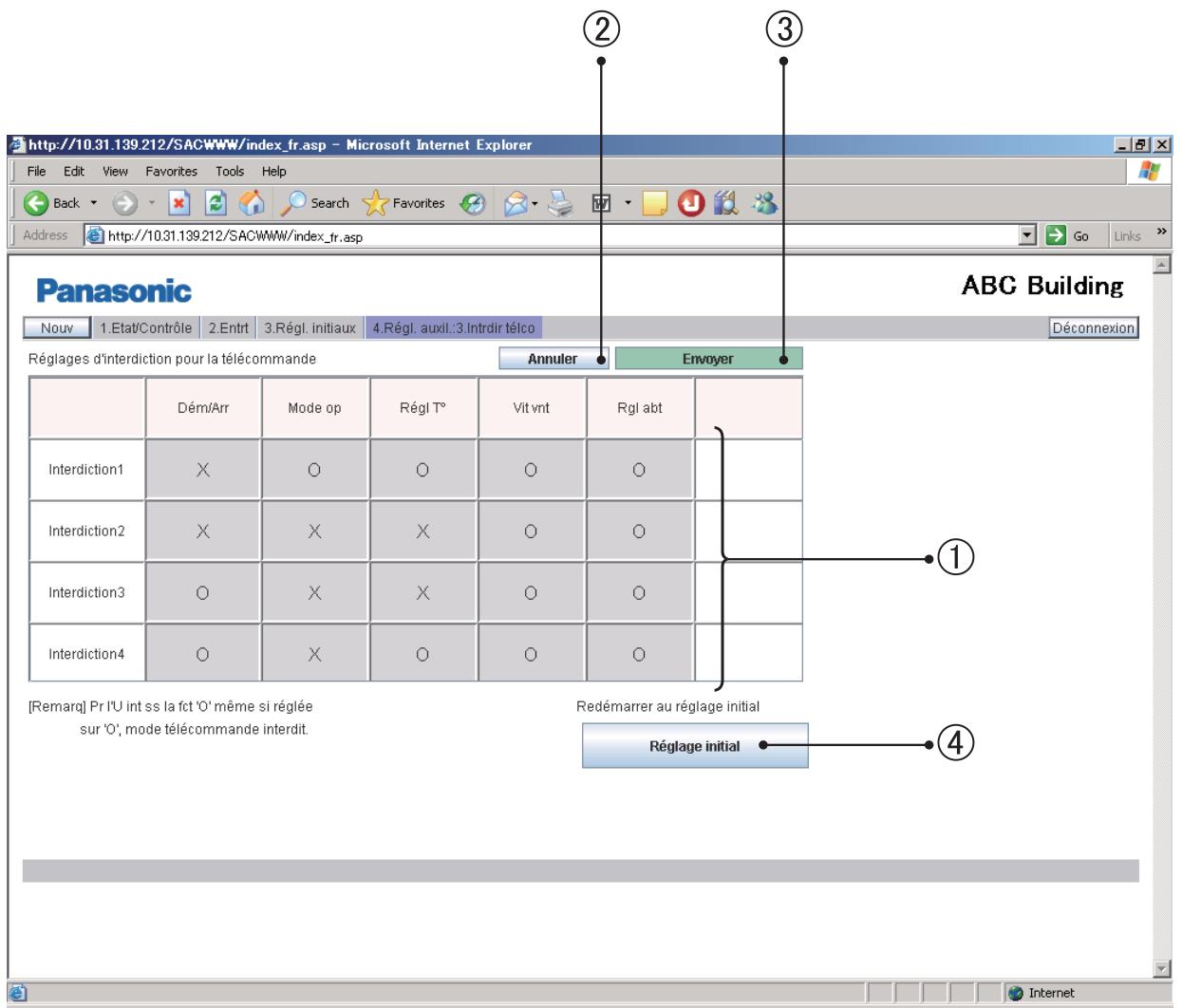This screenshot has width=1182, height=1008.
Task: Toggle Interdiction2 Dém/Arr cell
Action: (x=202, y=532)
